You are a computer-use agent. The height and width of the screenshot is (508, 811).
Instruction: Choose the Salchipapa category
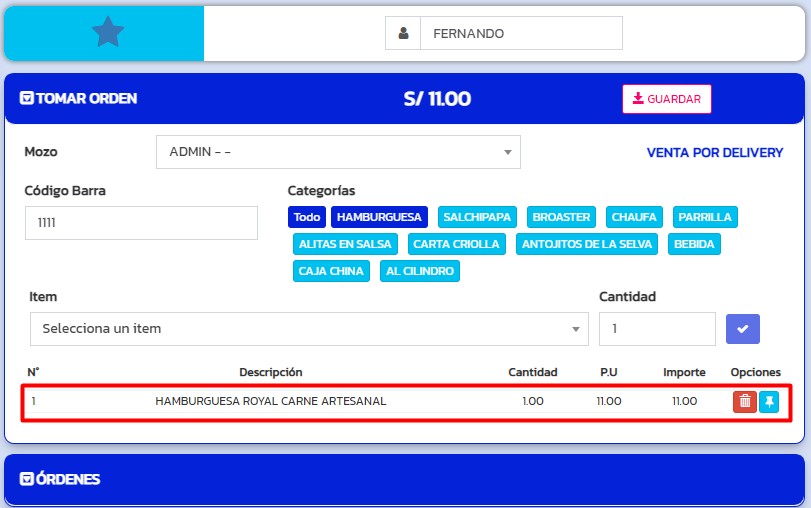477,217
